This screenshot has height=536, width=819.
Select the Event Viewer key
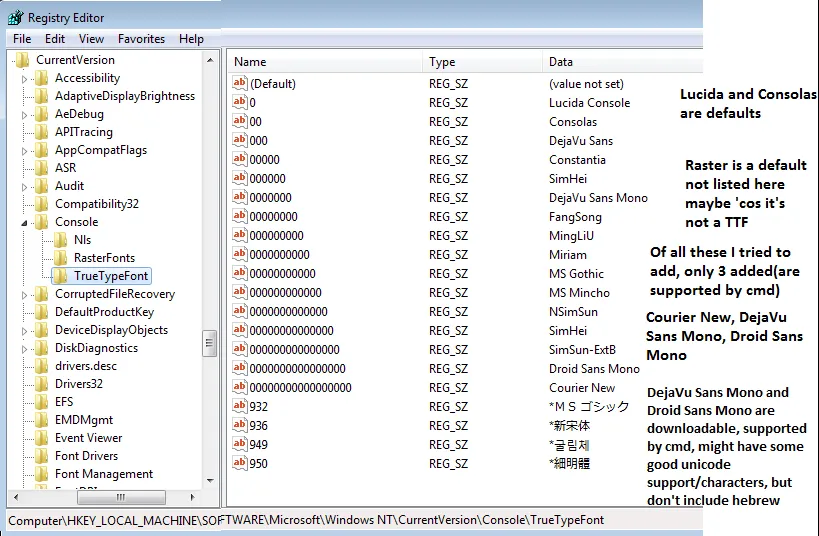point(88,438)
